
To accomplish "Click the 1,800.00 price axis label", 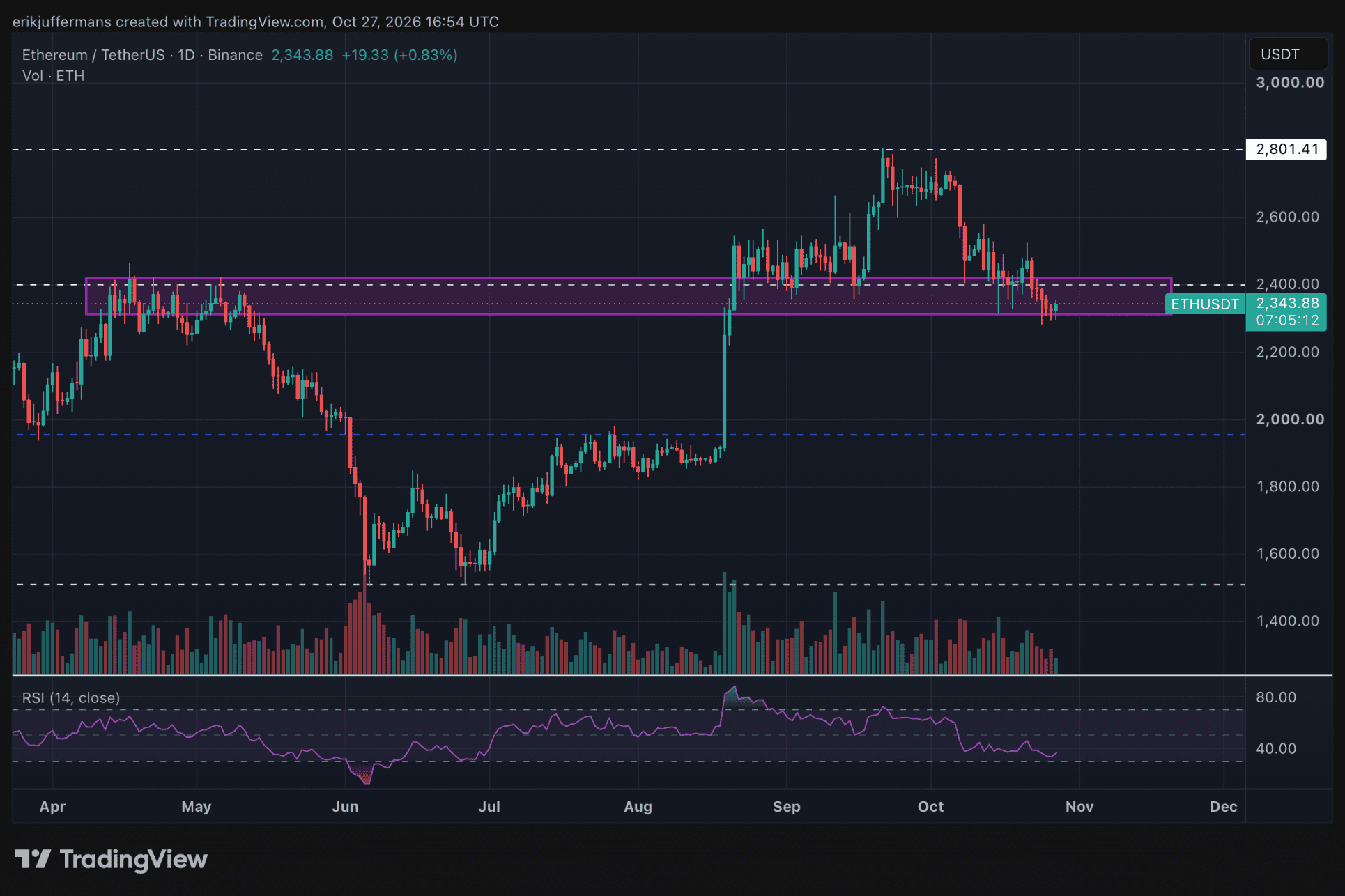I will [x=1287, y=486].
